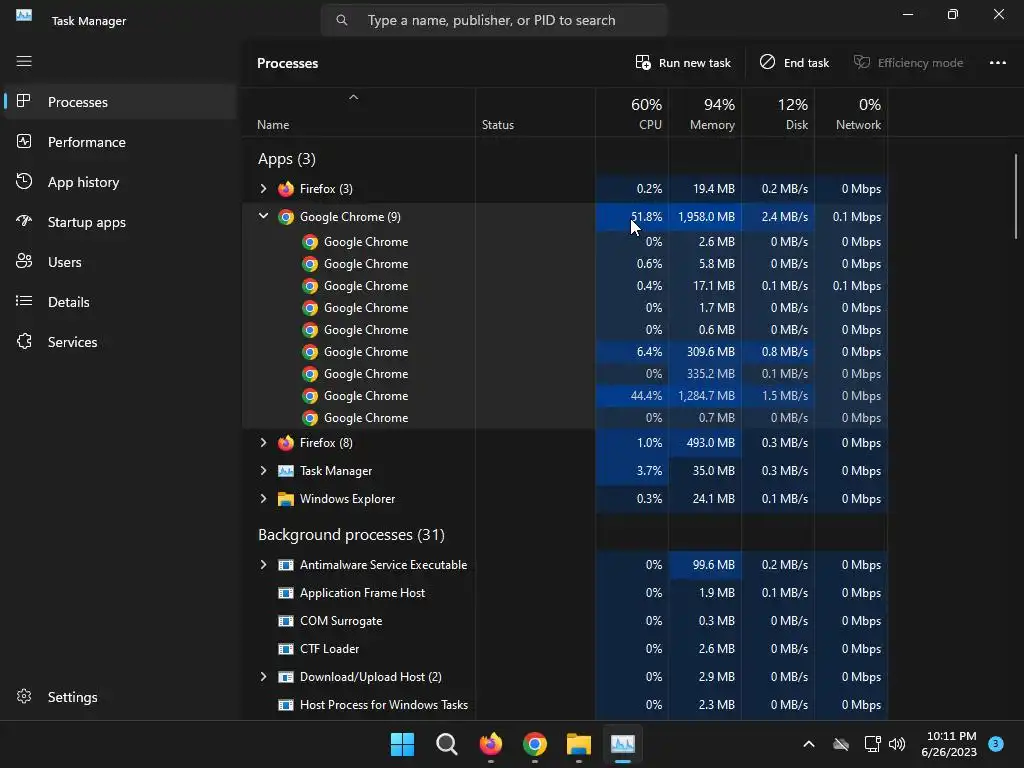Collapse the Google Chrome (9) group
Screen dimensions: 1024x768
[x=263, y=216]
